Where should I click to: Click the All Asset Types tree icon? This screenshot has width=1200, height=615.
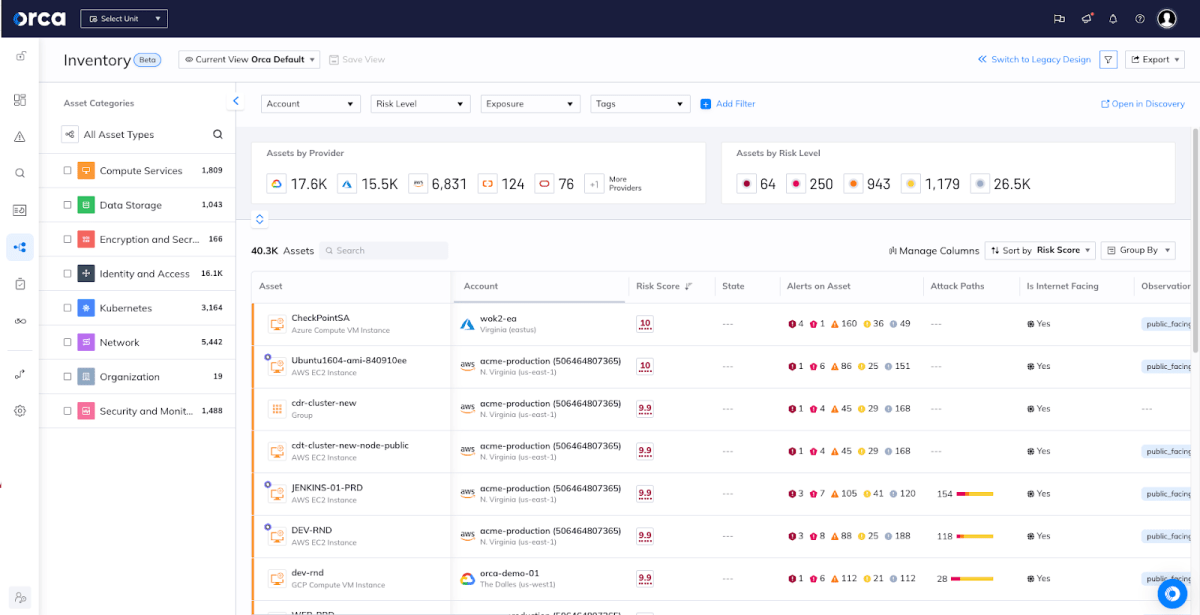[70, 134]
